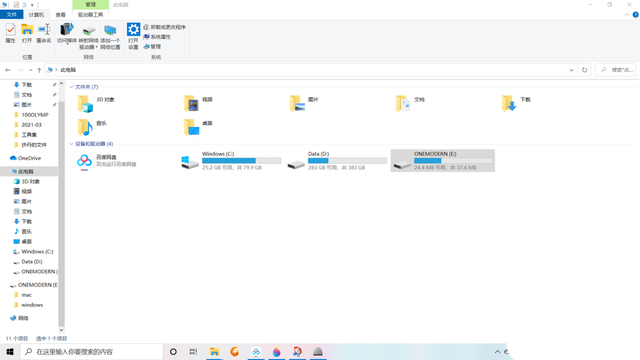Open the 3D 对象 folder
640x360 pixels.
[97, 103]
